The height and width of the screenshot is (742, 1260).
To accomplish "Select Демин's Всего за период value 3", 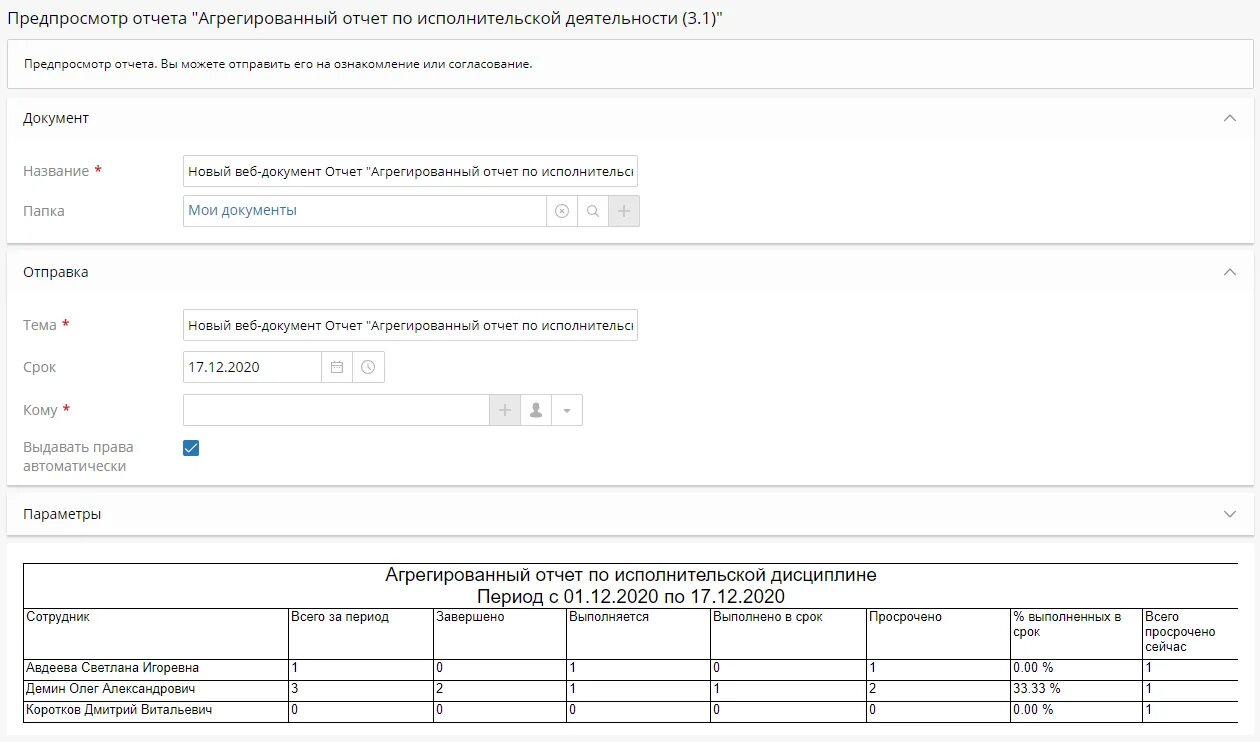I will pyautogui.click(x=360, y=689).
